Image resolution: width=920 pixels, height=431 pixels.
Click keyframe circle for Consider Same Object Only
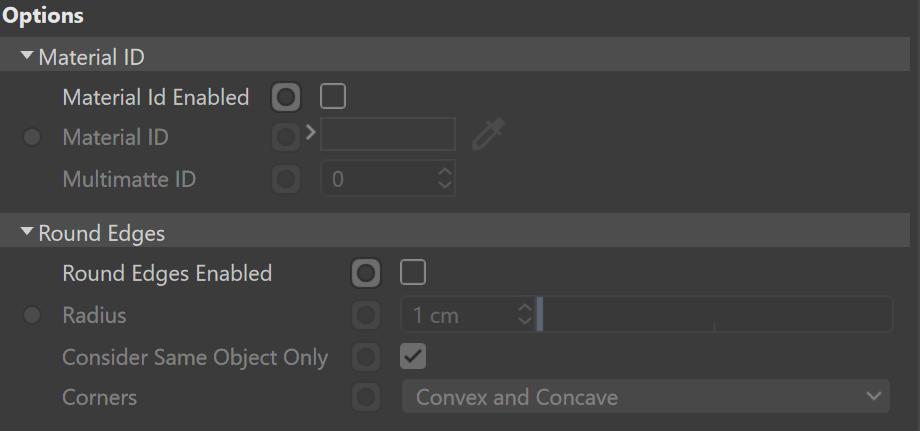[366, 357]
